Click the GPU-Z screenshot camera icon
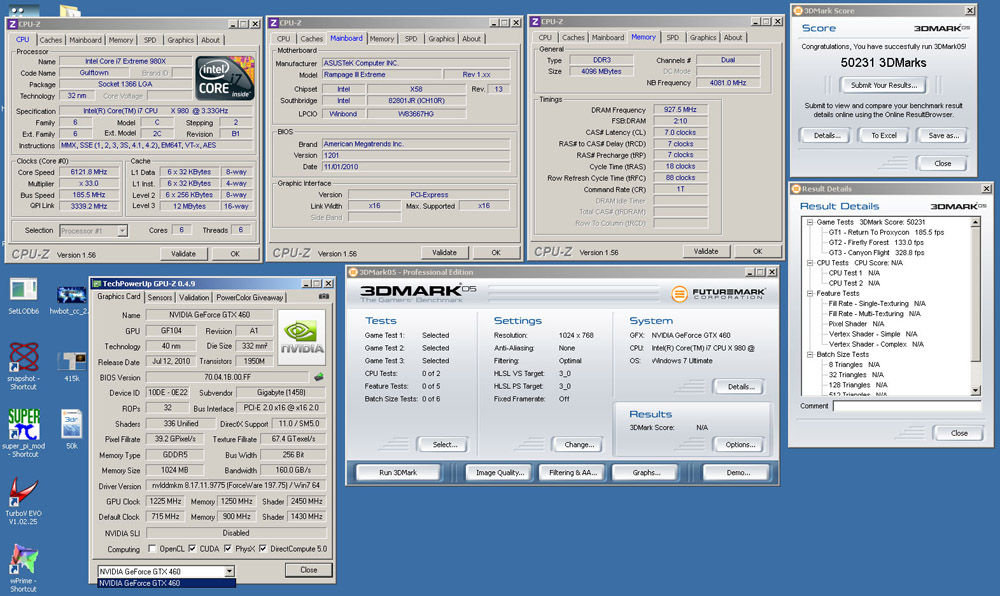The width and height of the screenshot is (1000, 596). pyautogui.click(x=324, y=297)
